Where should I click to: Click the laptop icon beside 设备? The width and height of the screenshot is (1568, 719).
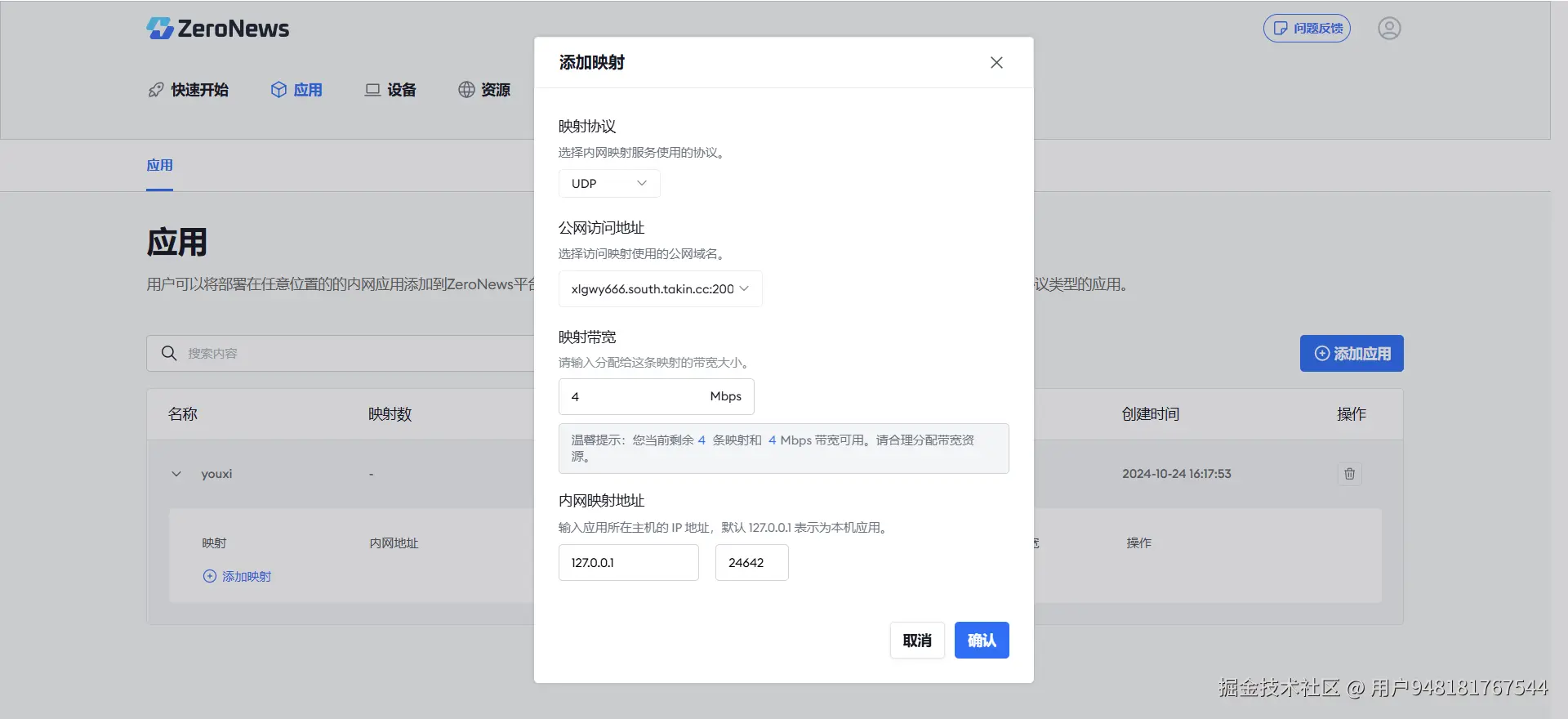(x=372, y=90)
